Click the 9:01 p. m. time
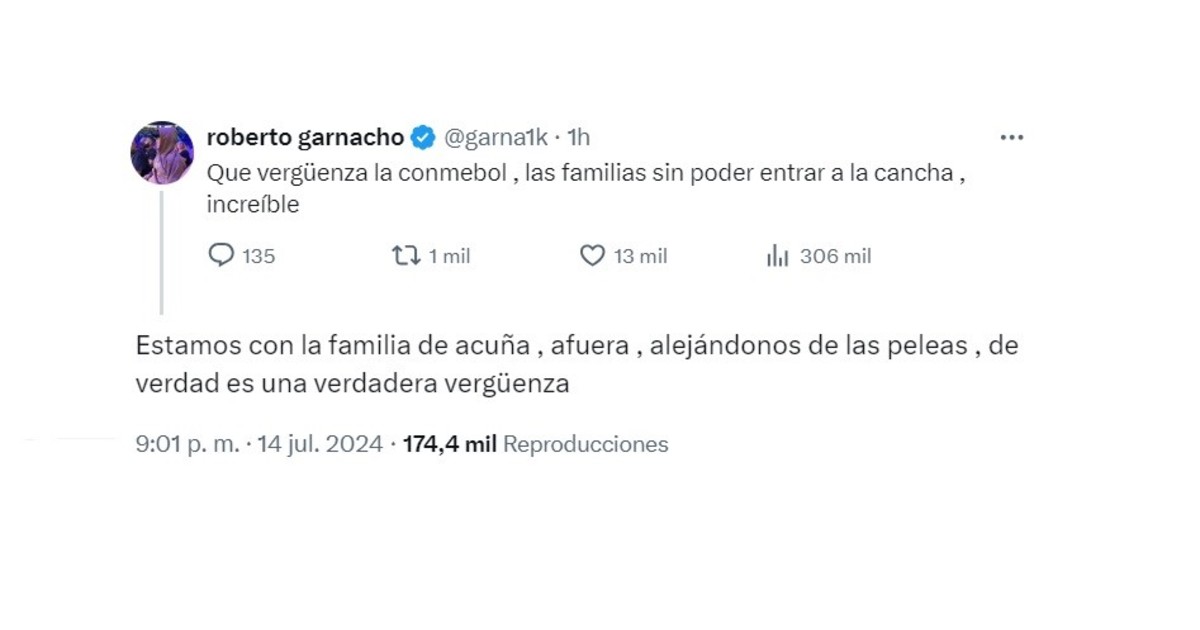 [187, 444]
